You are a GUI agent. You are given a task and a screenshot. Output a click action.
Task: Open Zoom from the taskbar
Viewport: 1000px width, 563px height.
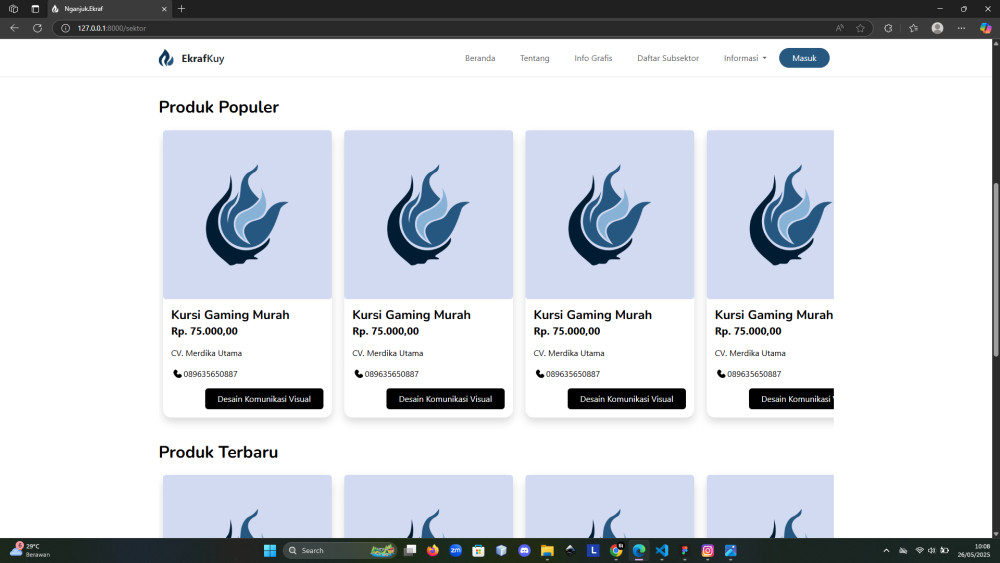(x=455, y=550)
